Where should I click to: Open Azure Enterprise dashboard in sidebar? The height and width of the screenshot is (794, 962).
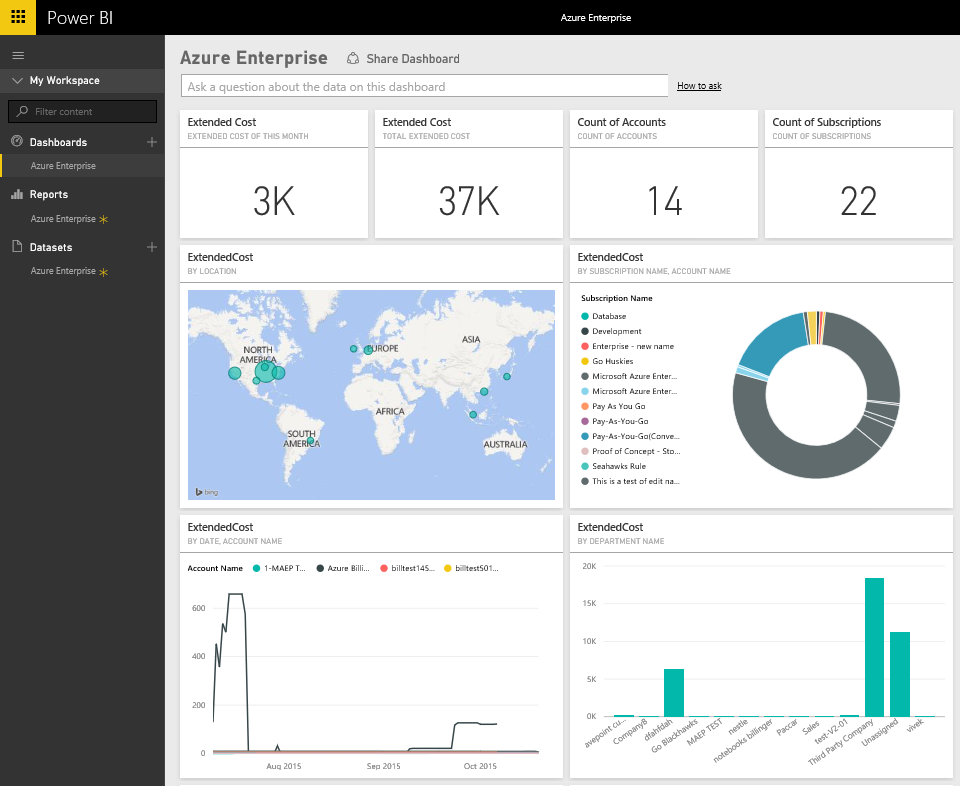click(63, 166)
